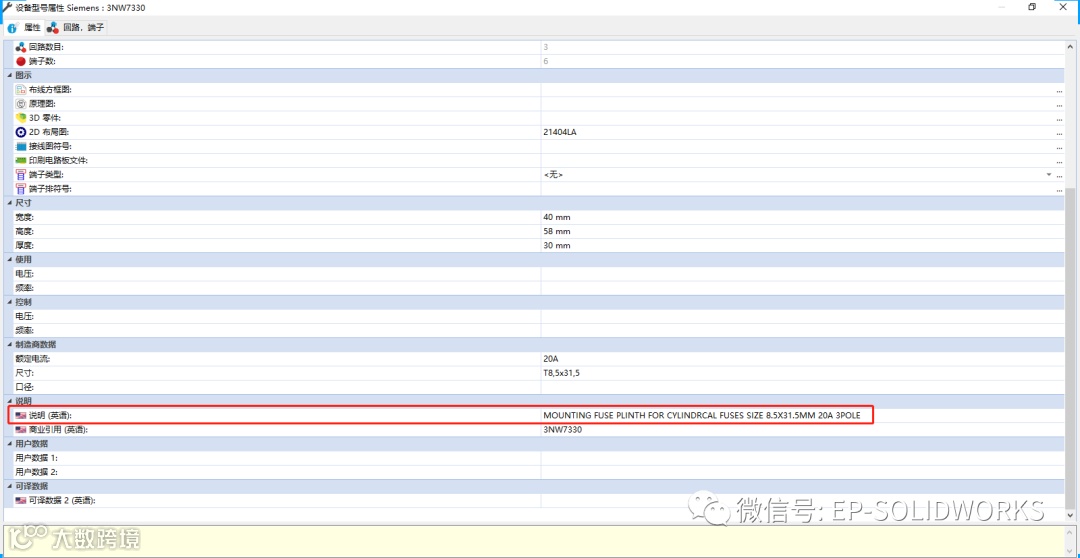This screenshot has width=1080, height=558.
Task: Close the device properties window
Action: (1064, 7)
